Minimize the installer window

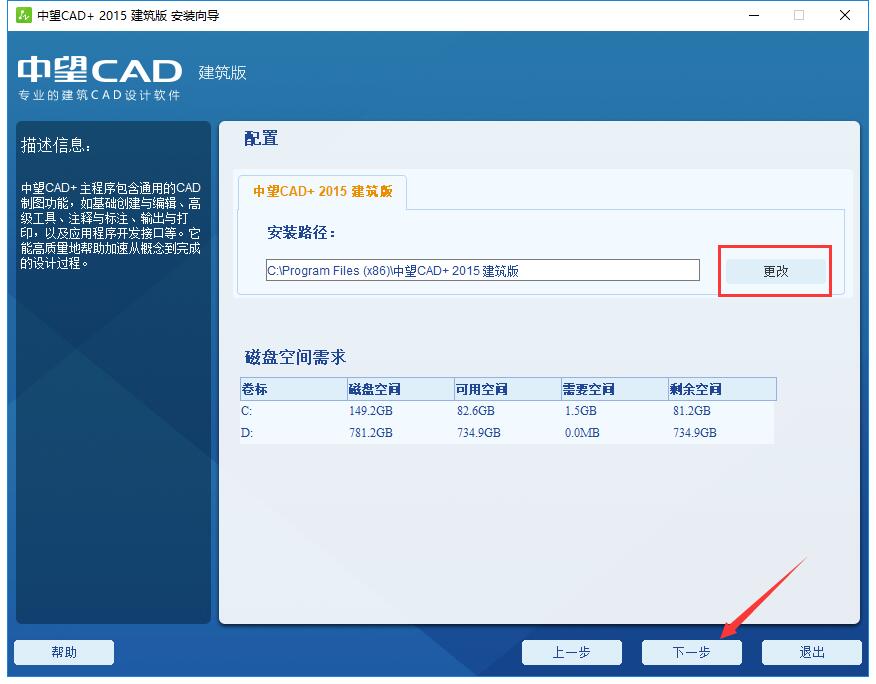point(755,15)
